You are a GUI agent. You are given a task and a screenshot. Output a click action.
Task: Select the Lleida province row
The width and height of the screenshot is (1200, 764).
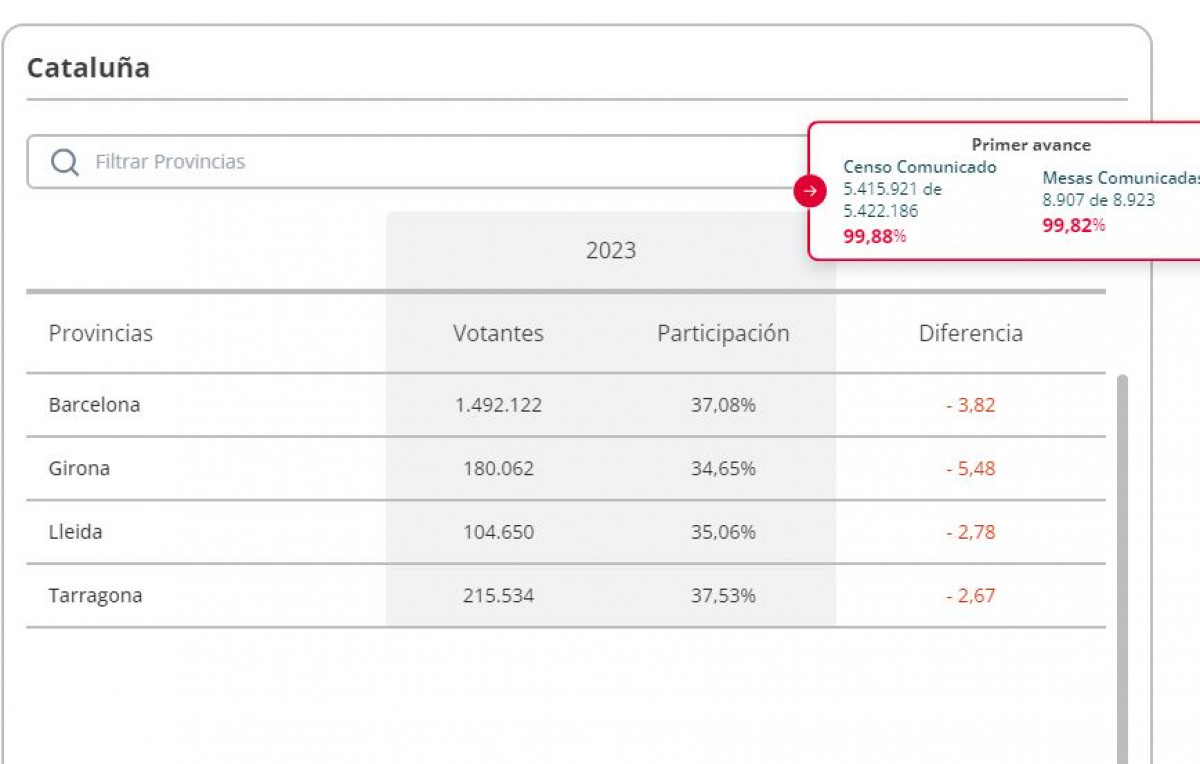[x=76, y=532]
